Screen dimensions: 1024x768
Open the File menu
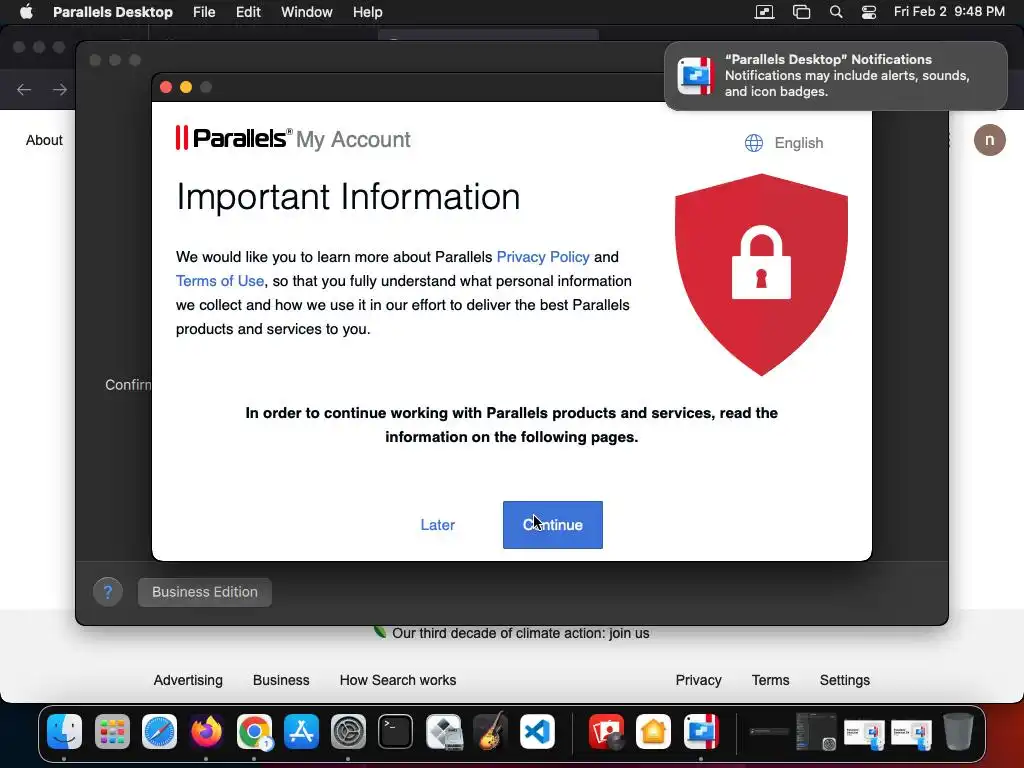[x=204, y=12]
